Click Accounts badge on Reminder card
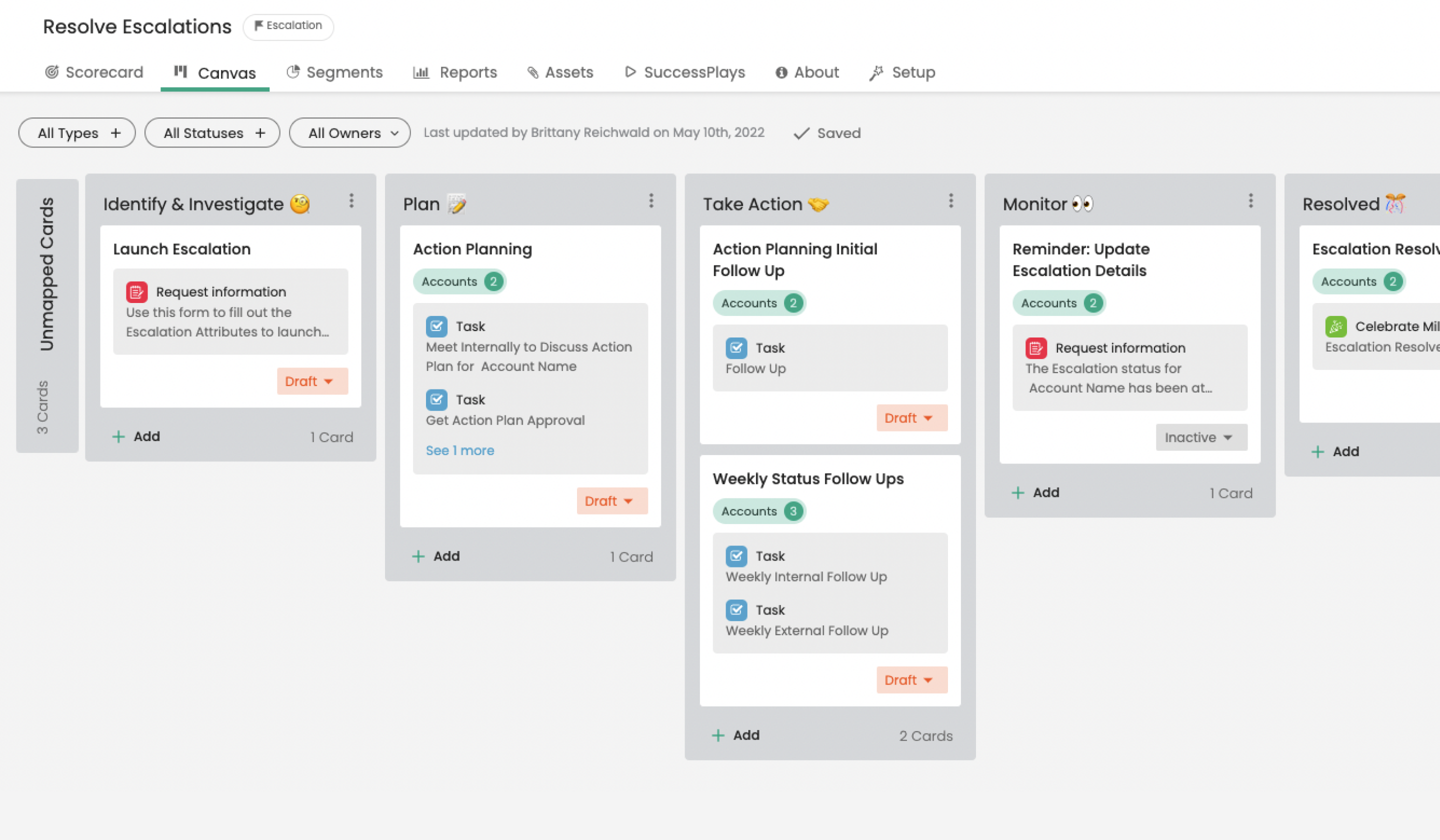1440x840 pixels. (1059, 303)
